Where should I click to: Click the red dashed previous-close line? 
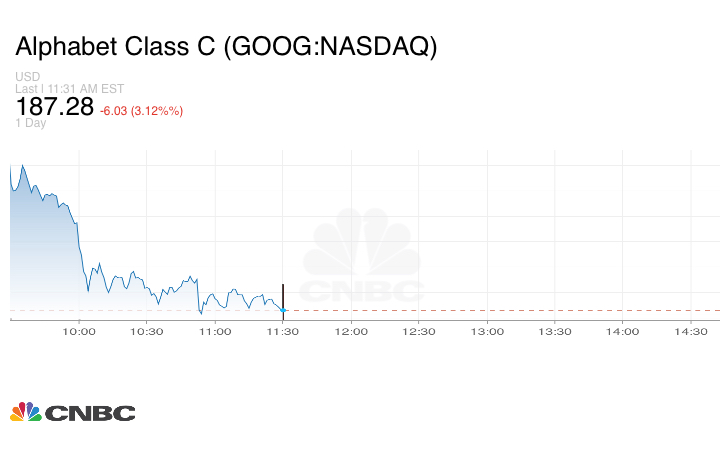[500, 310]
